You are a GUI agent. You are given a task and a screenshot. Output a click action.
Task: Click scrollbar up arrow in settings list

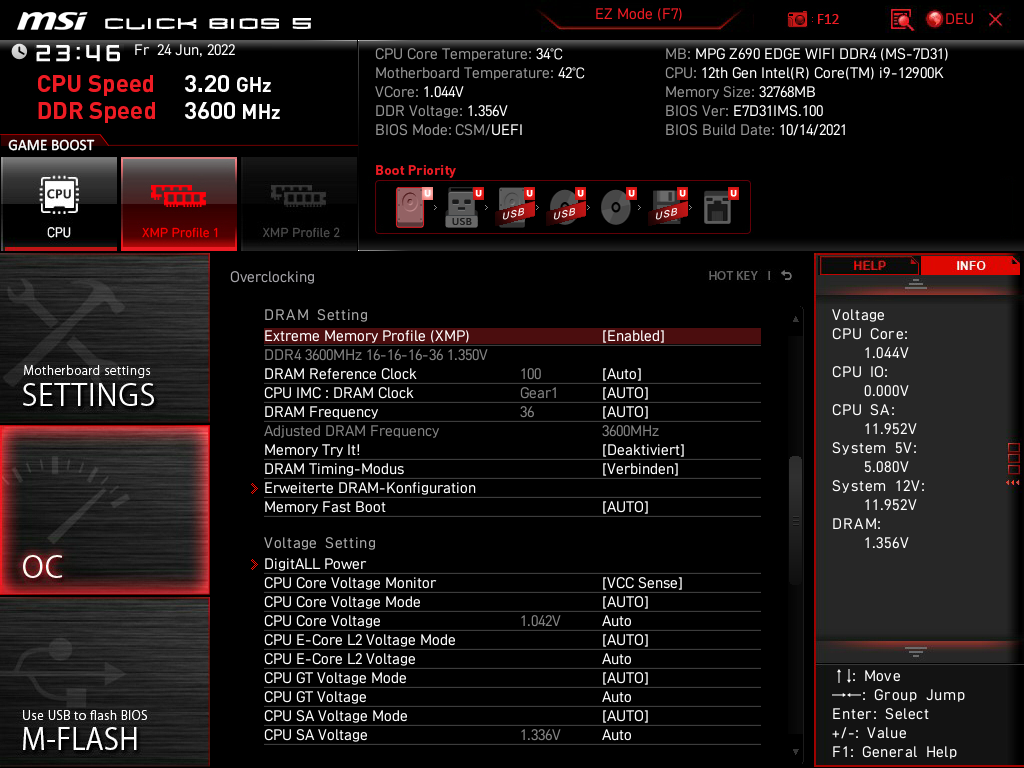(x=795, y=319)
